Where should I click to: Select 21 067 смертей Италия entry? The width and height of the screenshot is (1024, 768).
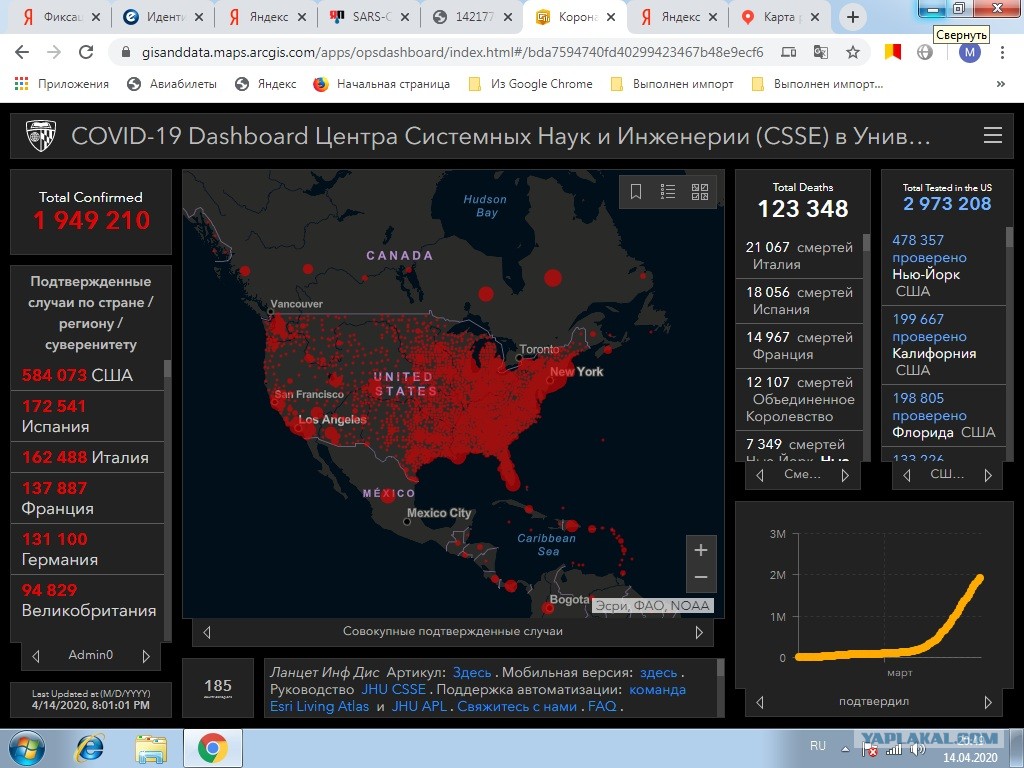[x=799, y=255]
